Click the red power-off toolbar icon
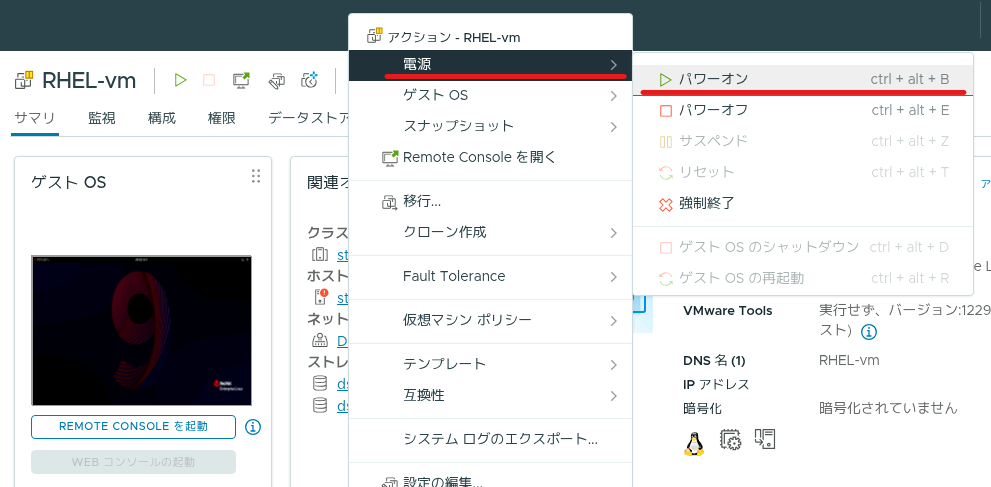 tap(209, 80)
